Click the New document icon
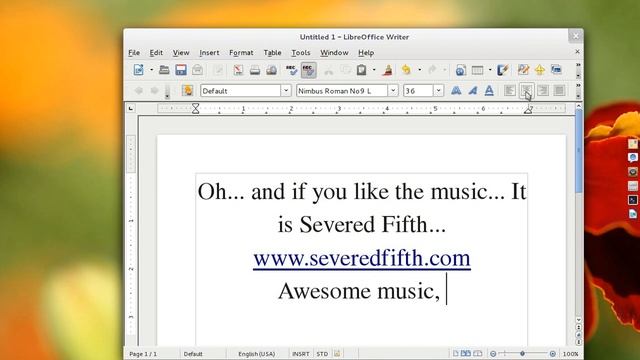 click(x=139, y=70)
